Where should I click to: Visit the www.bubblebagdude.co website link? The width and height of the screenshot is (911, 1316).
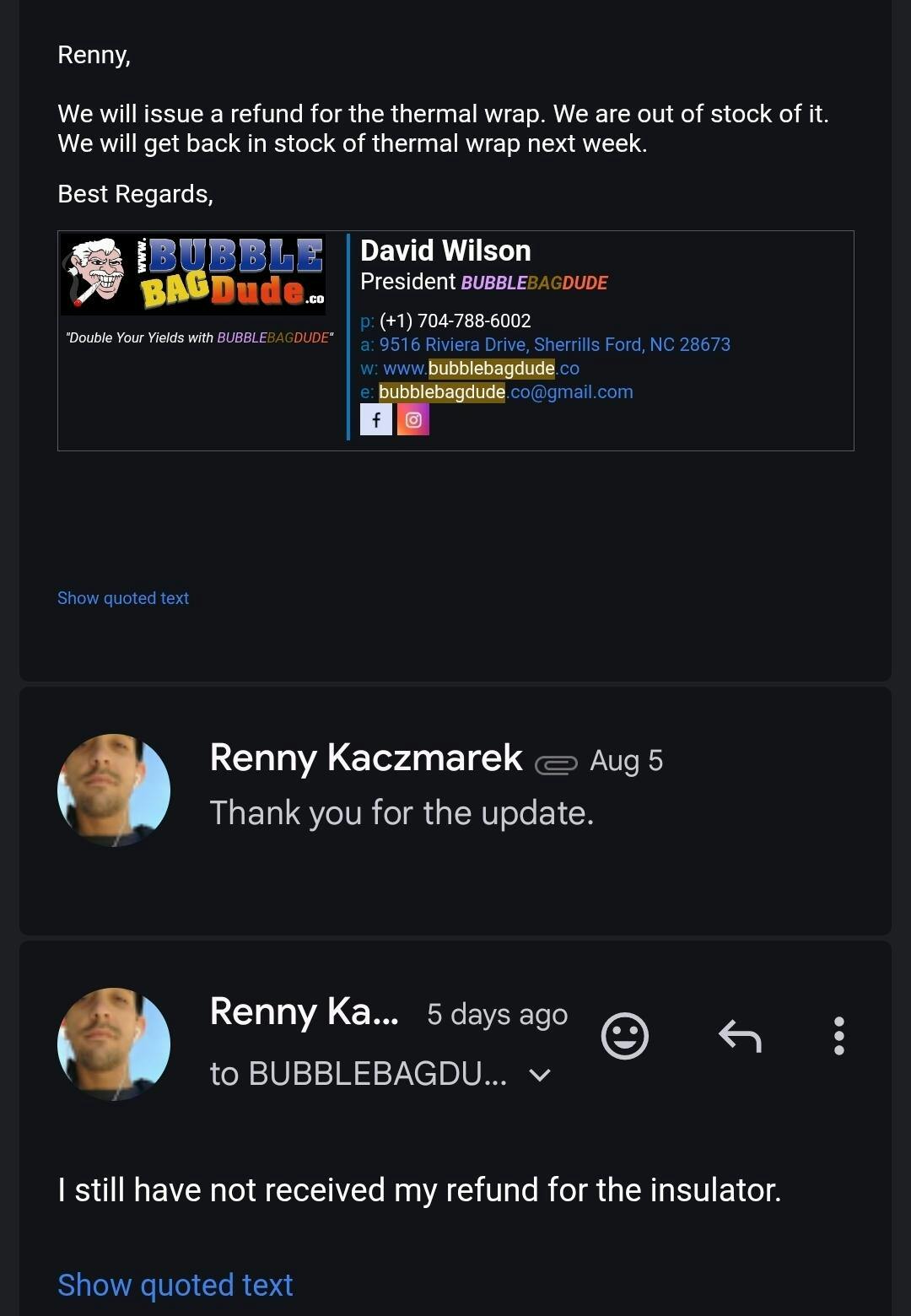(481, 368)
